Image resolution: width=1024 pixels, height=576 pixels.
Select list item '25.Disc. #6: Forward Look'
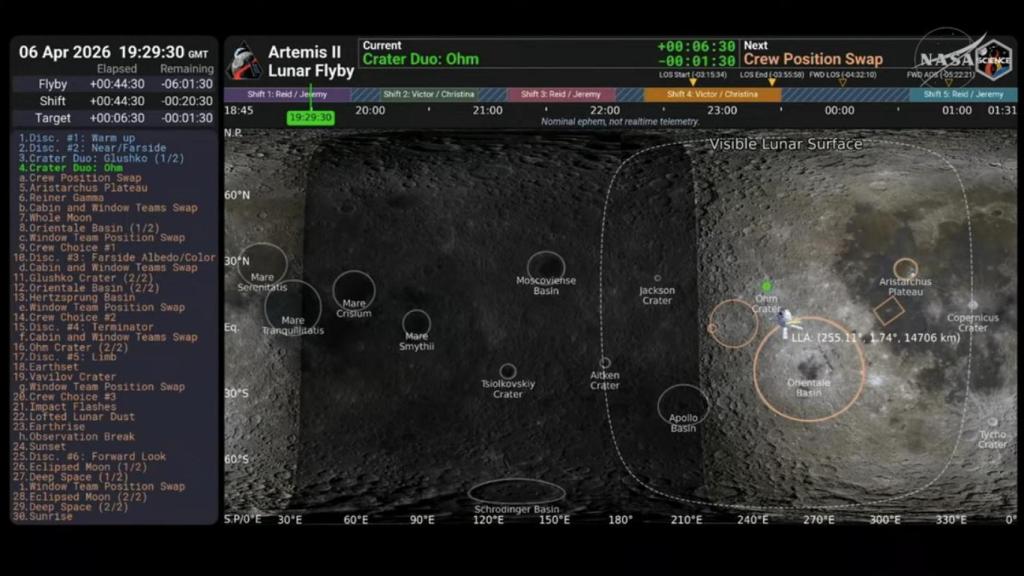point(89,456)
